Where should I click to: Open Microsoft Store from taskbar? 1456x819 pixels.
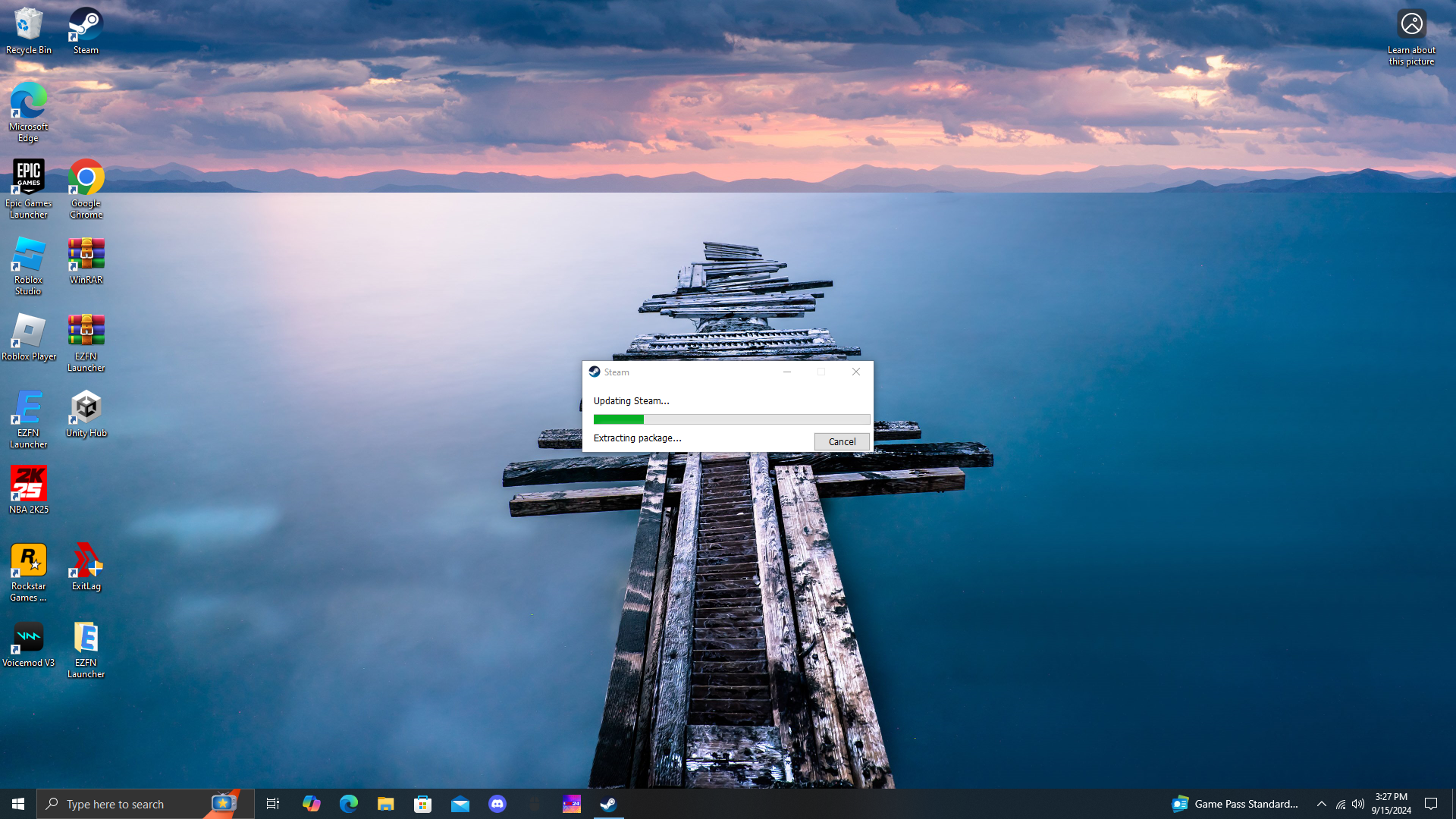coord(423,804)
